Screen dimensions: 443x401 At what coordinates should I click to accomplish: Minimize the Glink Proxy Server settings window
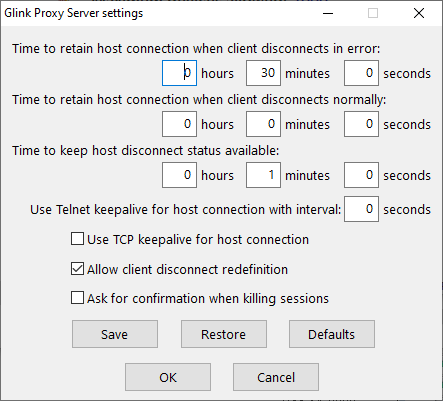coord(328,13)
